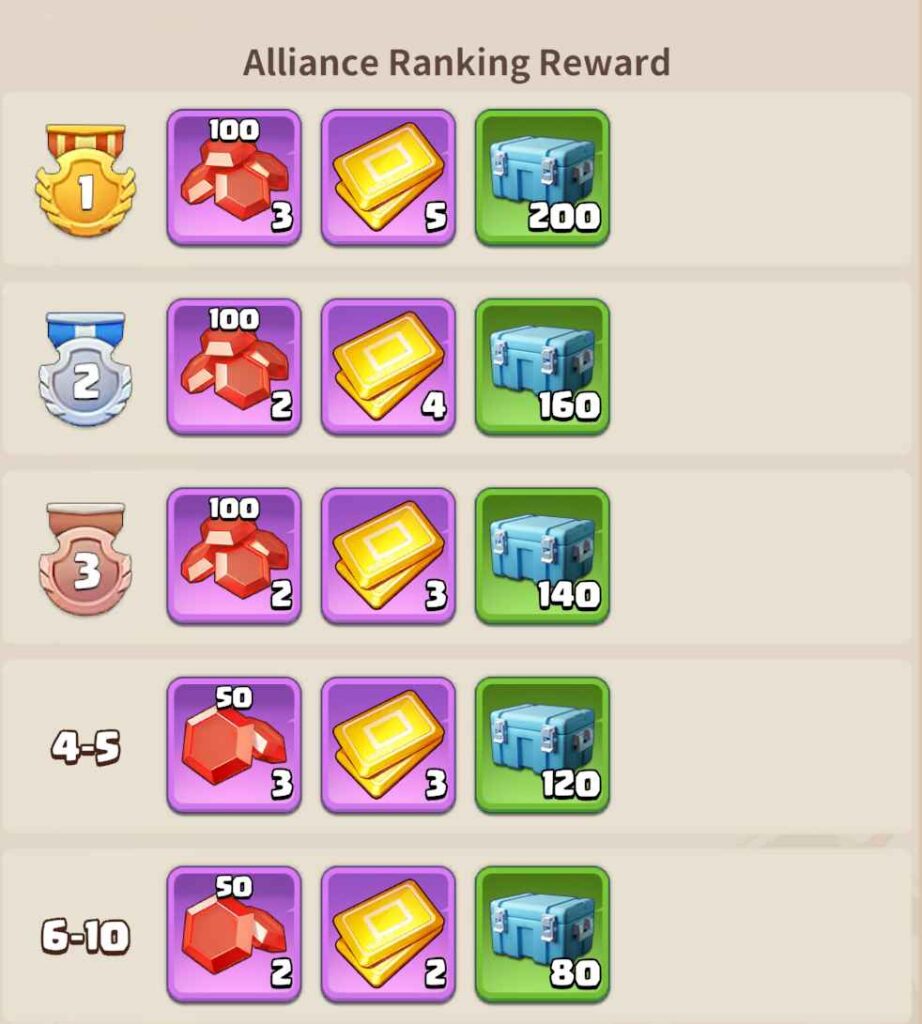This screenshot has width=922, height=1024.
Task: Open the blue crate showing 200
Action: pos(543,178)
